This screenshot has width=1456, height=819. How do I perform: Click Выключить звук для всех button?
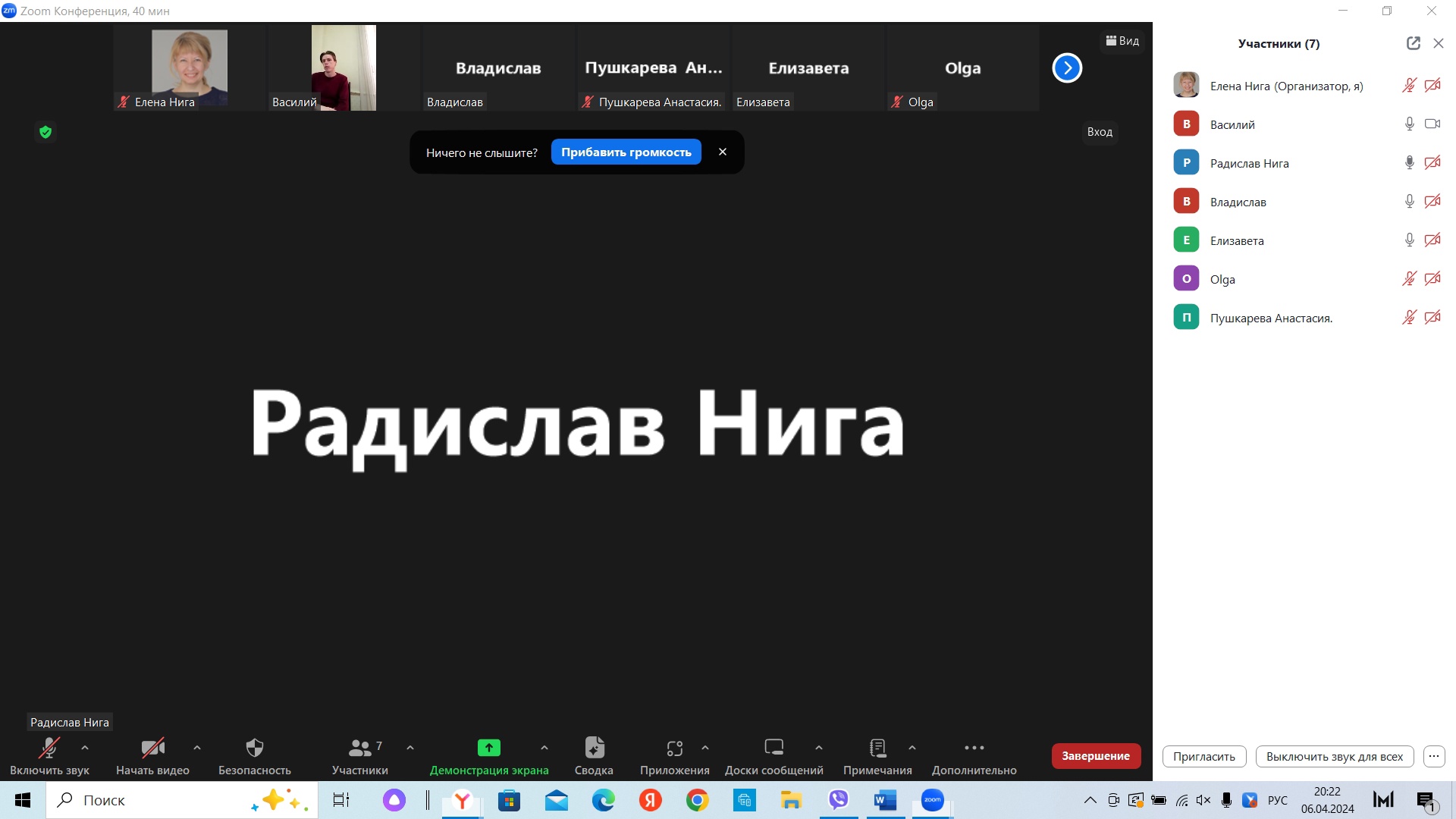click(x=1334, y=756)
